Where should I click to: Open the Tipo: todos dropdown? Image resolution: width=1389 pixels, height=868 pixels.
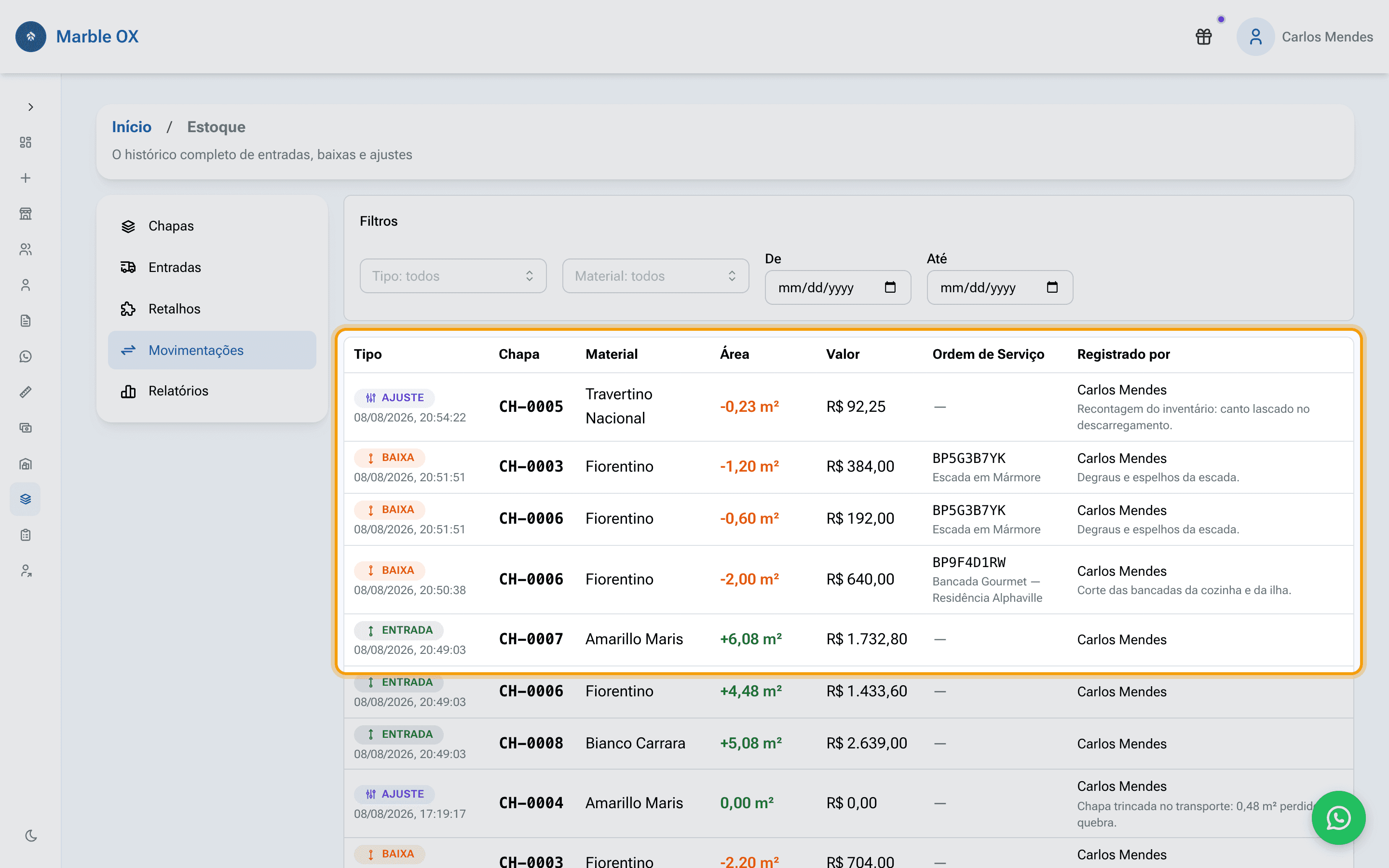(x=453, y=276)
